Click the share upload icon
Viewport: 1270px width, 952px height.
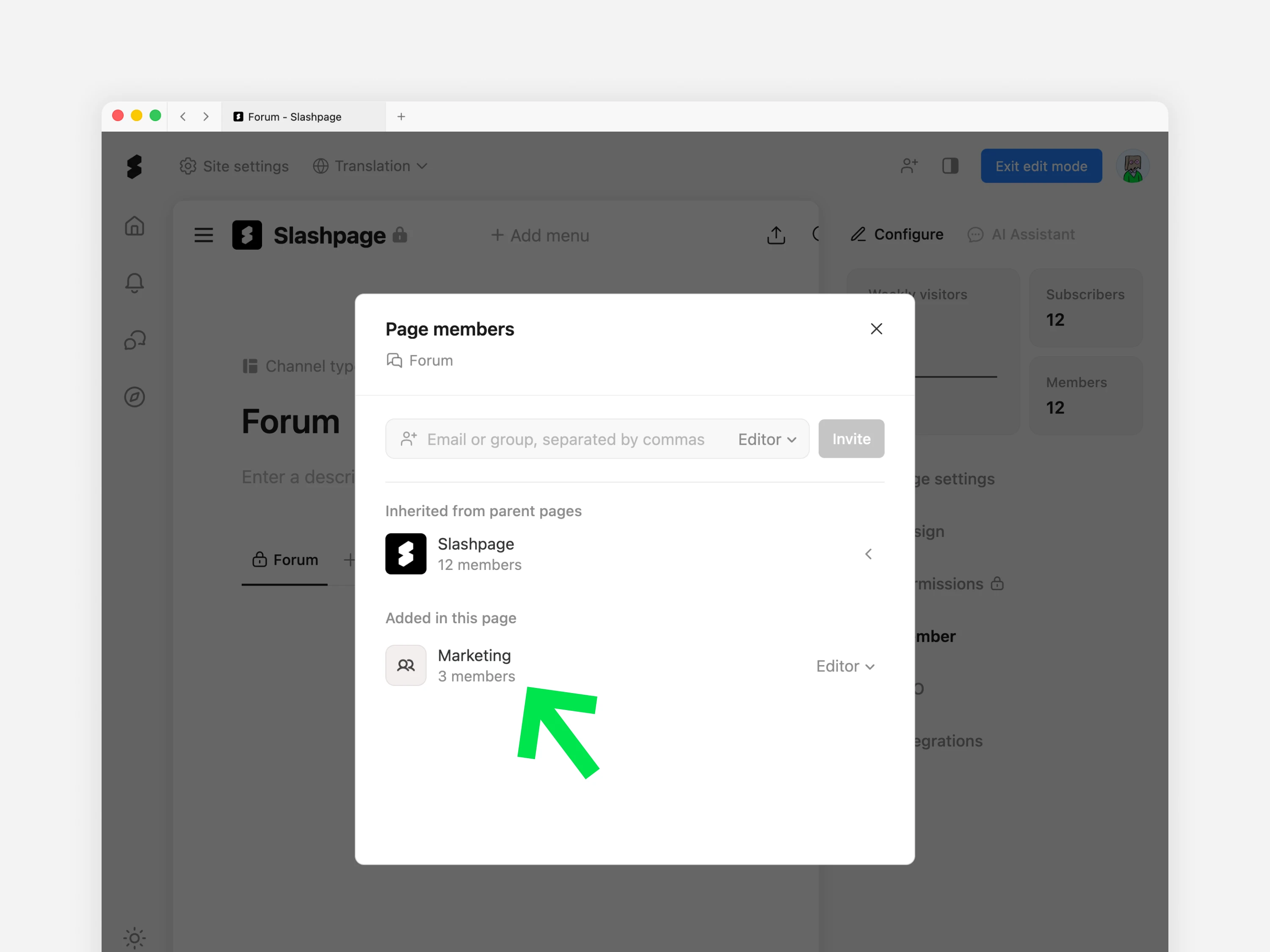point(776,235)
